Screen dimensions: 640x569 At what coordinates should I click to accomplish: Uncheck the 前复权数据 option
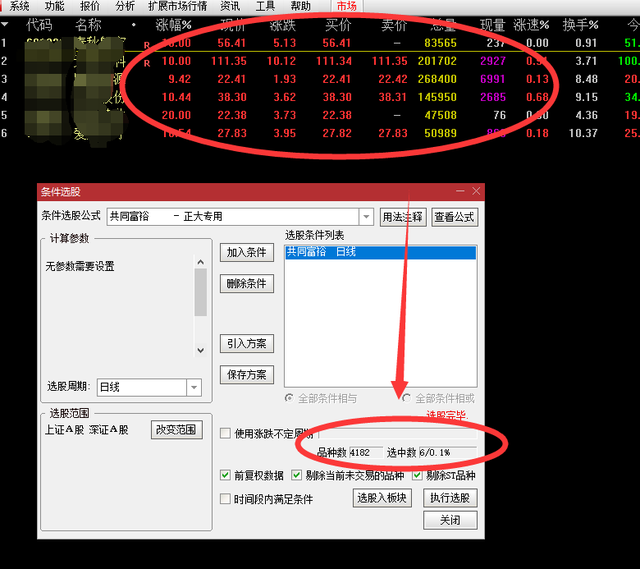225,475
